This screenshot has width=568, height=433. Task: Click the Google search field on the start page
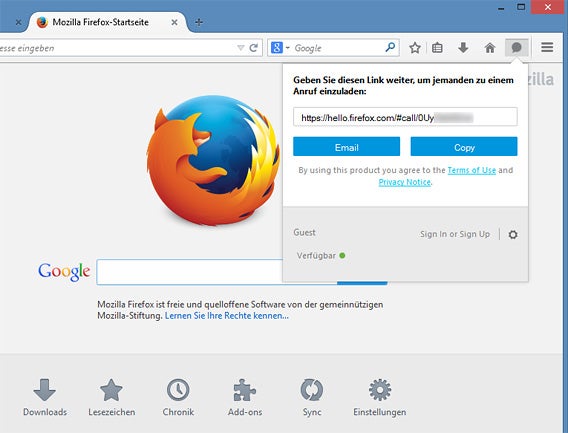189,272
